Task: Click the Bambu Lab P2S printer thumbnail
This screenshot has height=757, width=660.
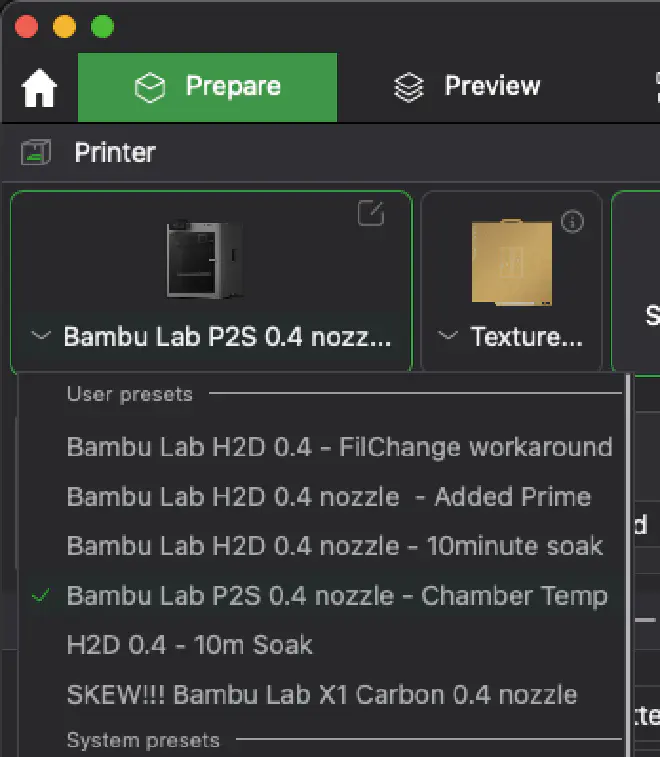Action: 204,260
